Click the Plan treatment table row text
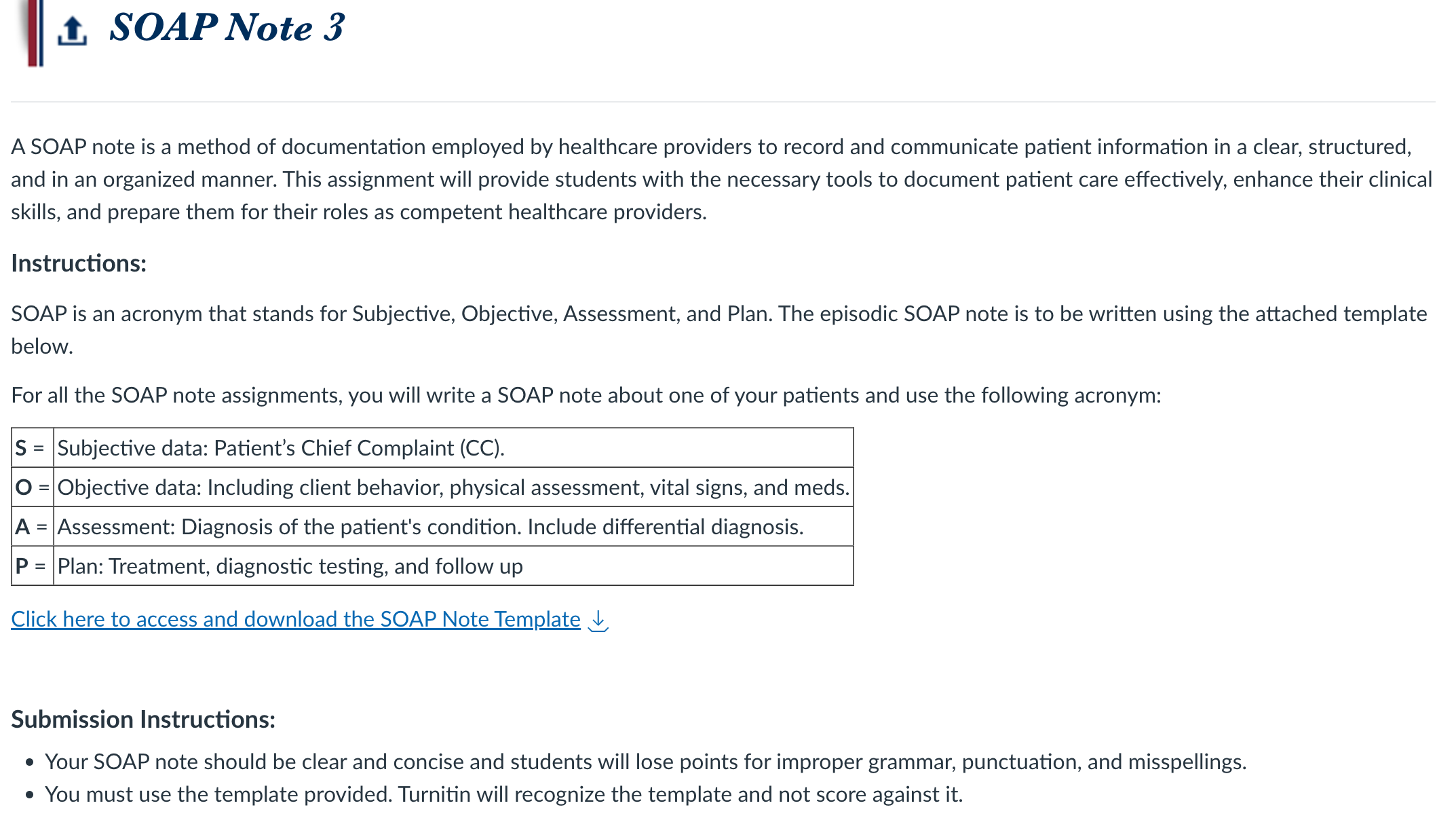Image resolution: width=1456 pixels, height=816 pixels. 290,566
